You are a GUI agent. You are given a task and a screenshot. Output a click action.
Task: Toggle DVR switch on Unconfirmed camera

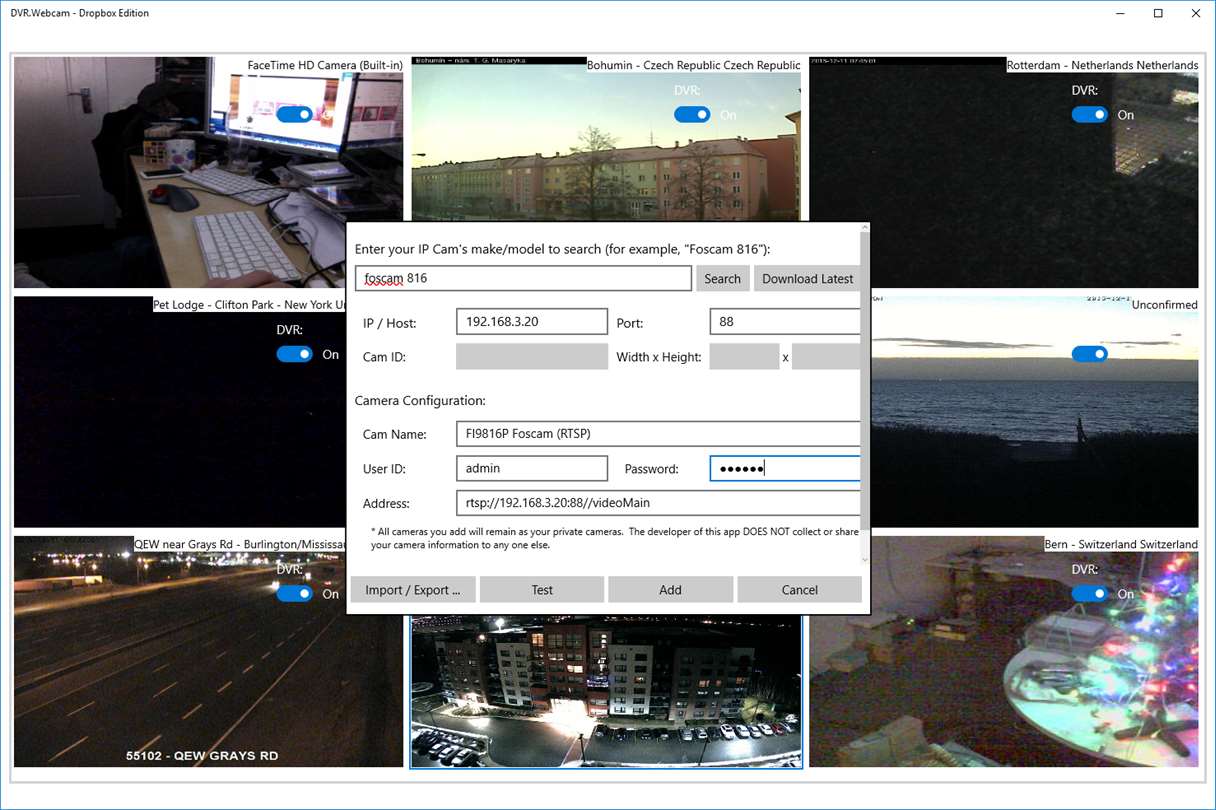point(1089,354)
